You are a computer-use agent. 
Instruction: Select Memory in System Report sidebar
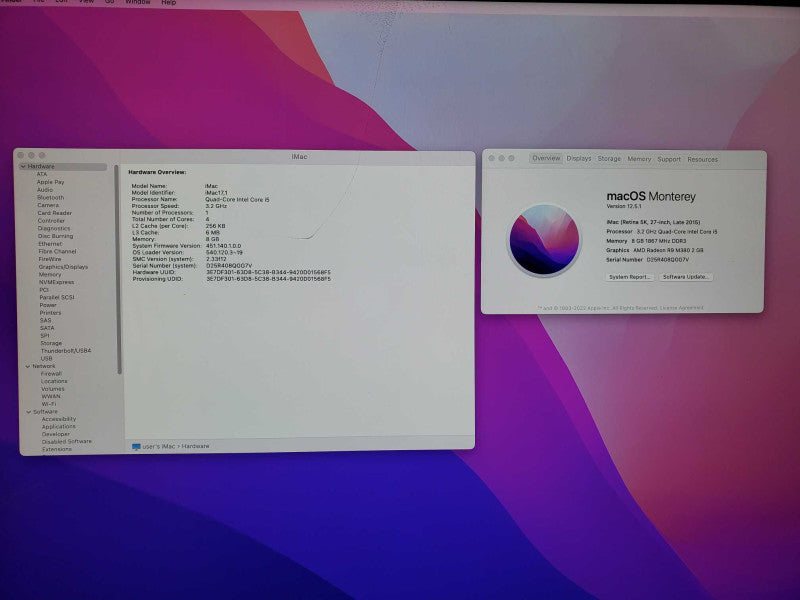50,274
